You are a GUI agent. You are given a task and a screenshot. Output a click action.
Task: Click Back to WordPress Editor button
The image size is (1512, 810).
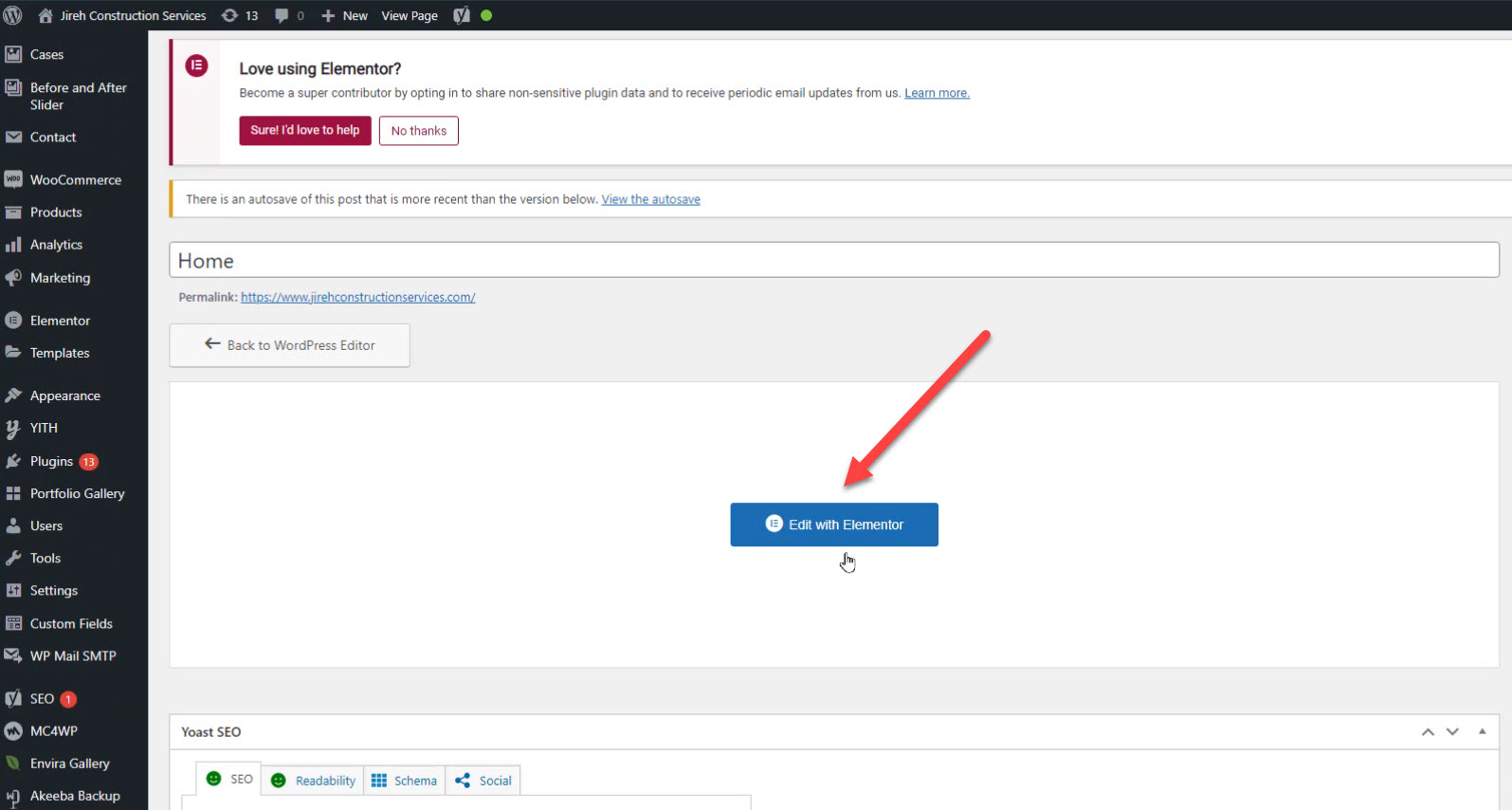289,345
